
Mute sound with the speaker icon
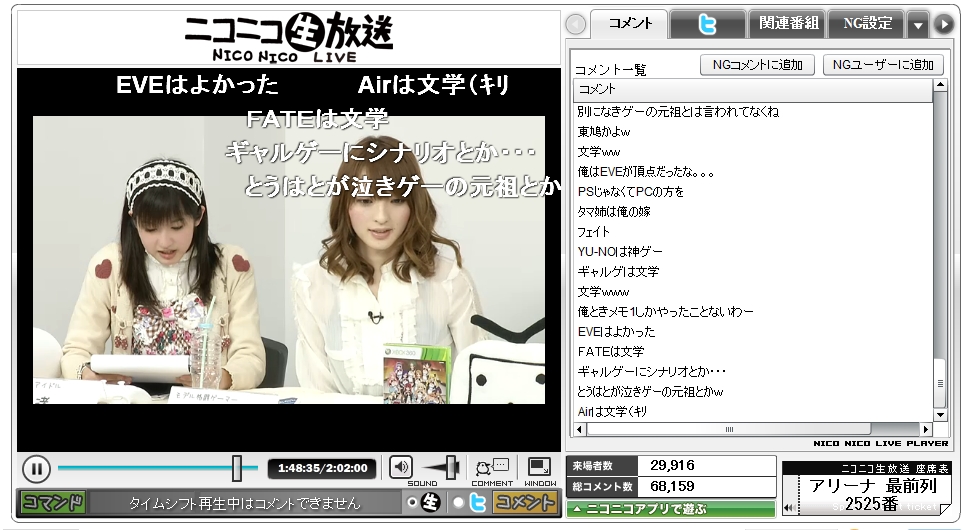(x=401, y=467)
